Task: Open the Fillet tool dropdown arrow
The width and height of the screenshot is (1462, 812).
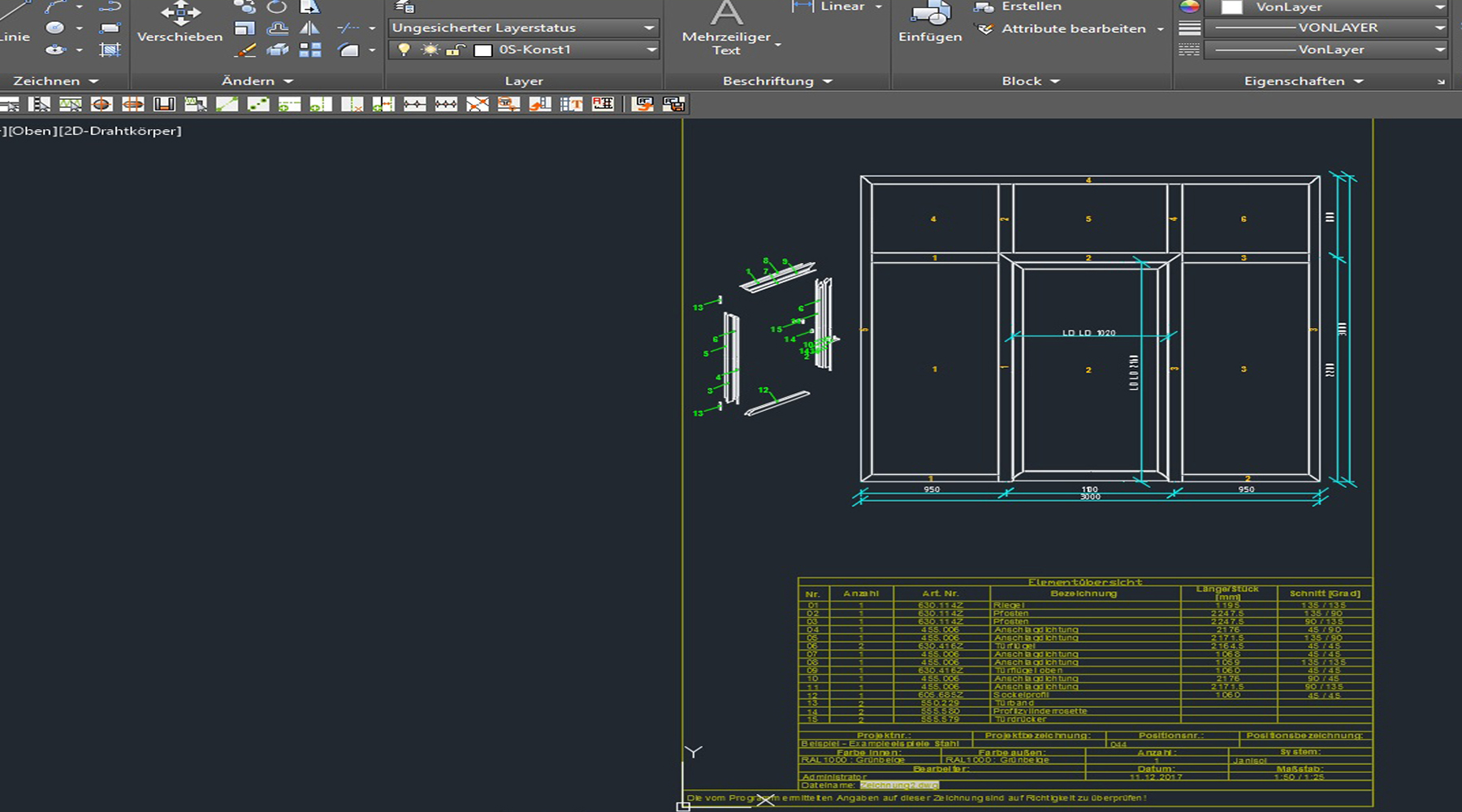Action: pos(372,50)
